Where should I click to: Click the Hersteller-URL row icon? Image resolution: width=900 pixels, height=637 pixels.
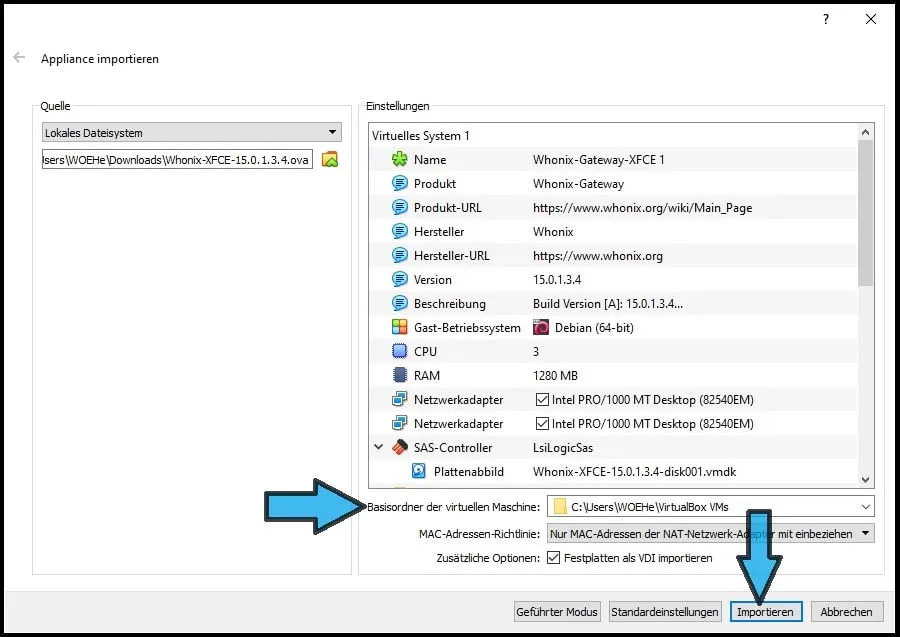399,255
